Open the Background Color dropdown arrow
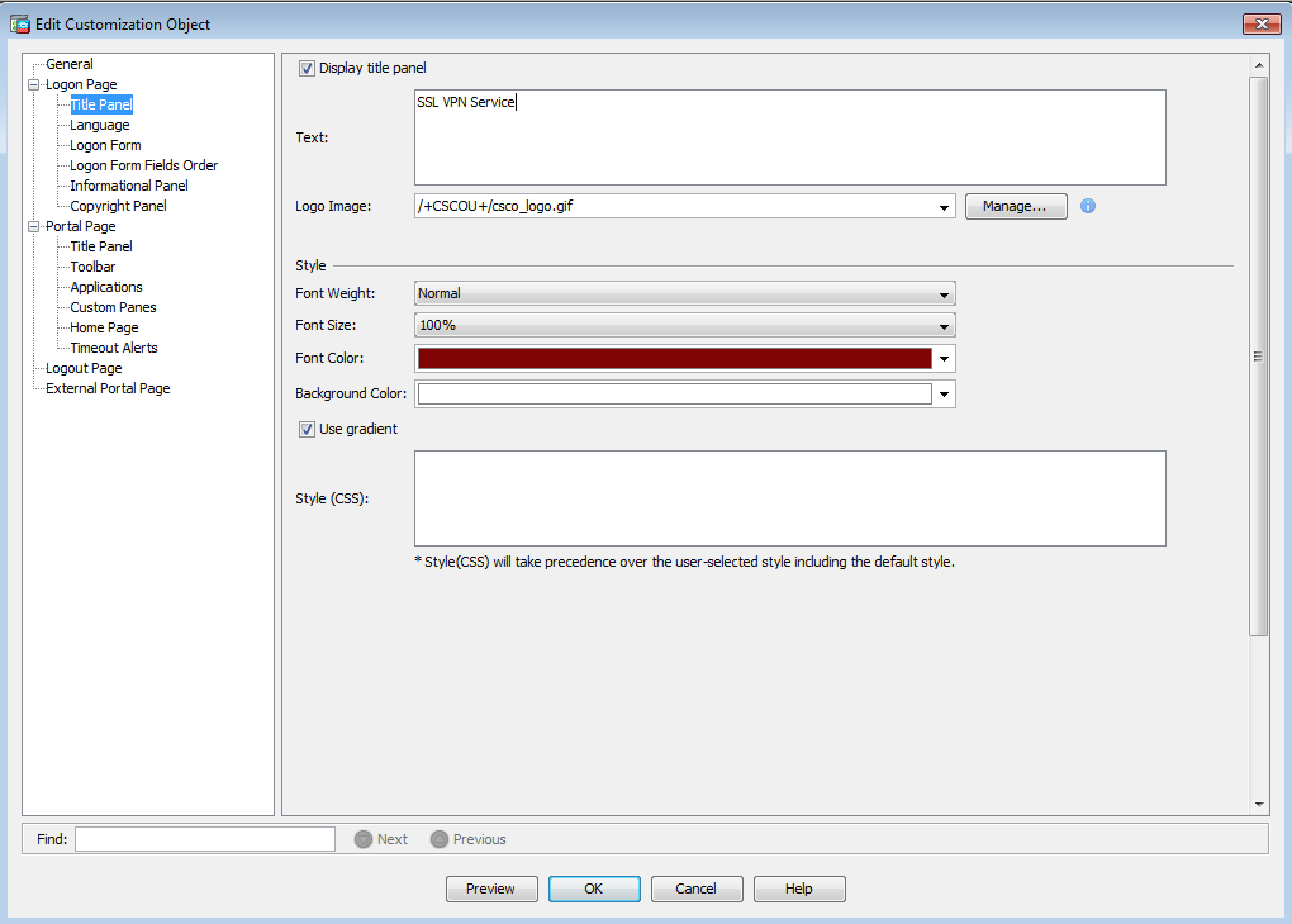Screen dimensions: 1292x924 click(x=944, y=394)
